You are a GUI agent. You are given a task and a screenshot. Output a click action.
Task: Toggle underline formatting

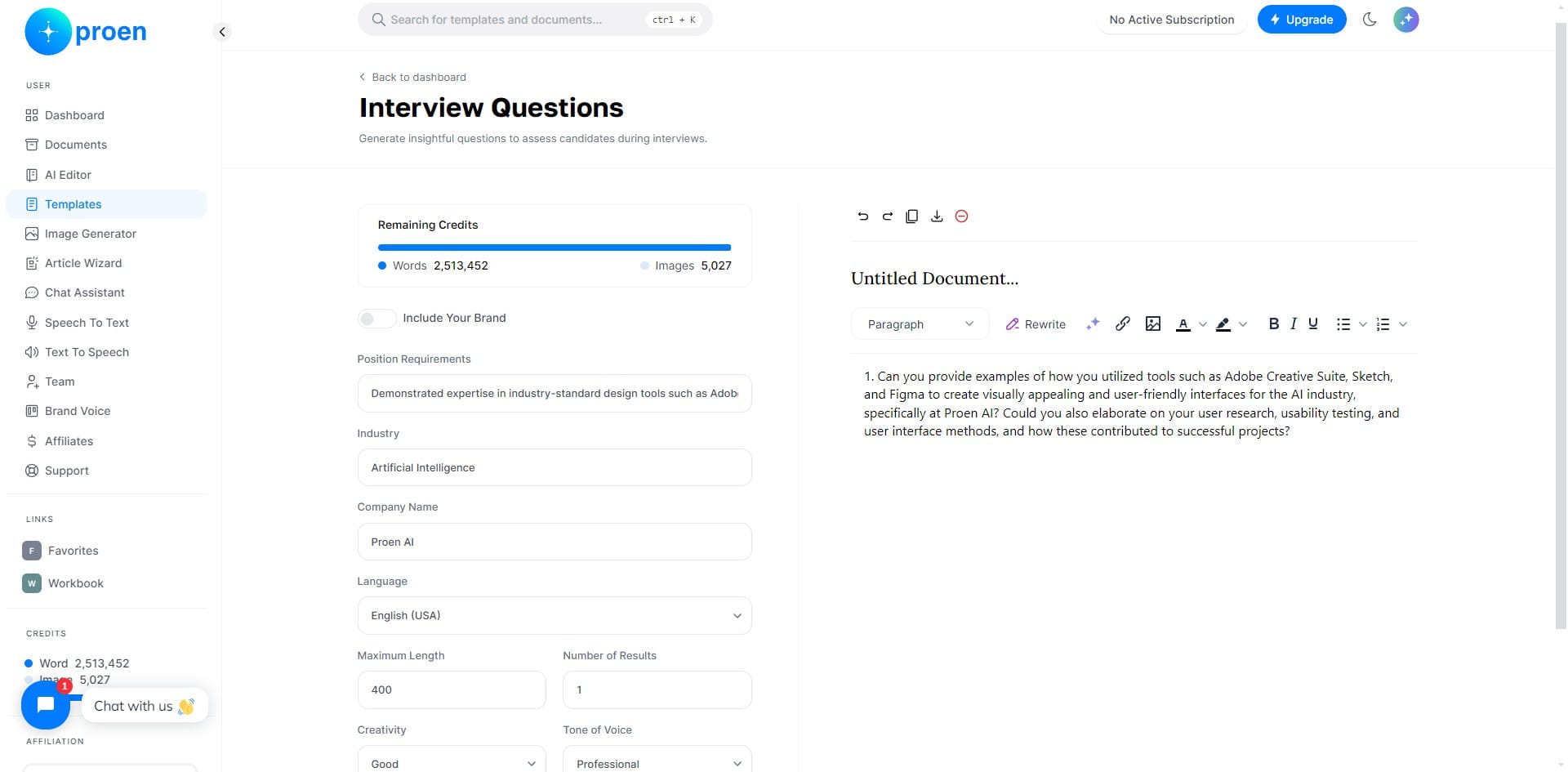pos(1313,324)
